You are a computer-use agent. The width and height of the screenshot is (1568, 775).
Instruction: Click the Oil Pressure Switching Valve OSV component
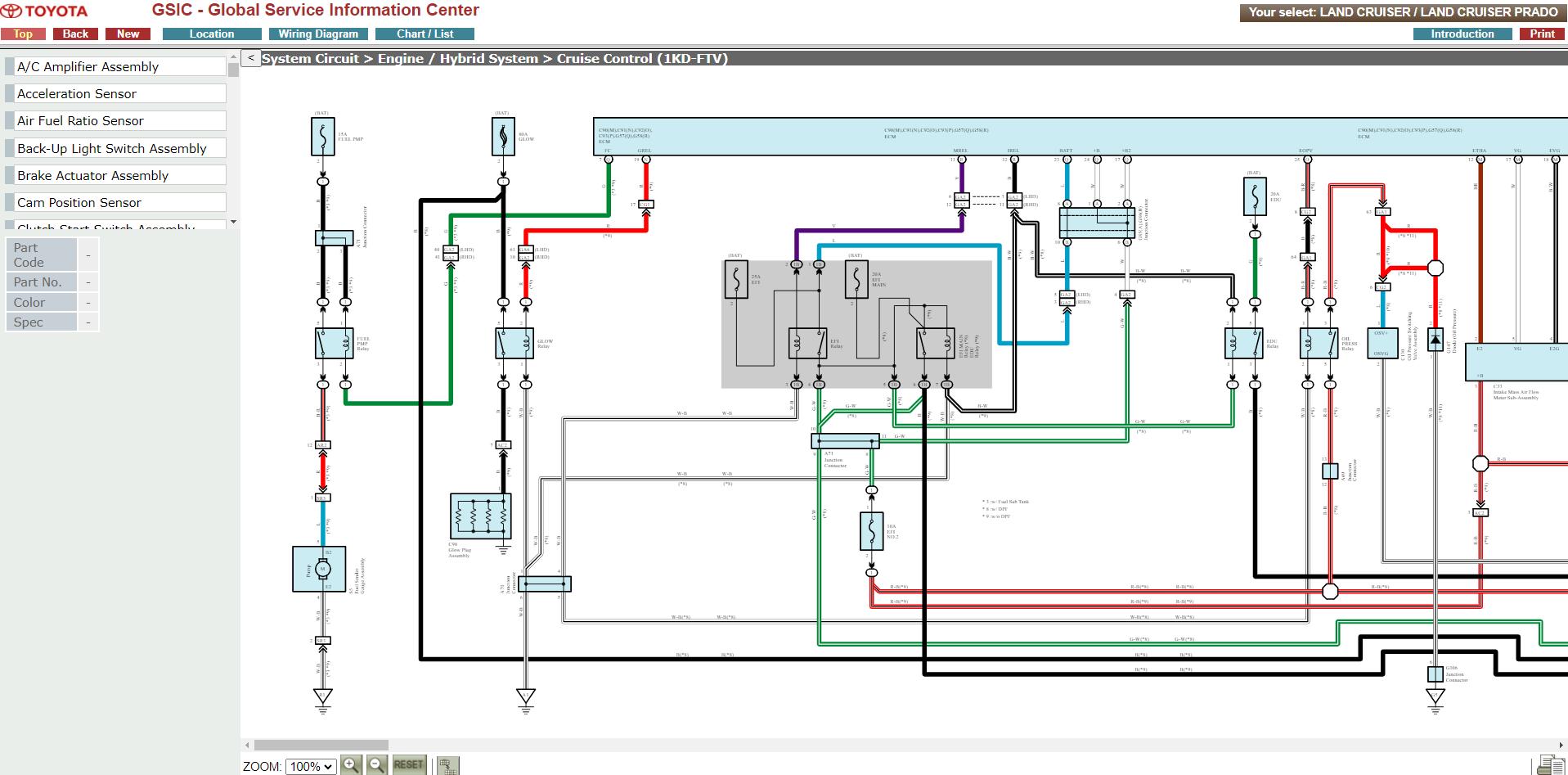(x=1382, y=344)
